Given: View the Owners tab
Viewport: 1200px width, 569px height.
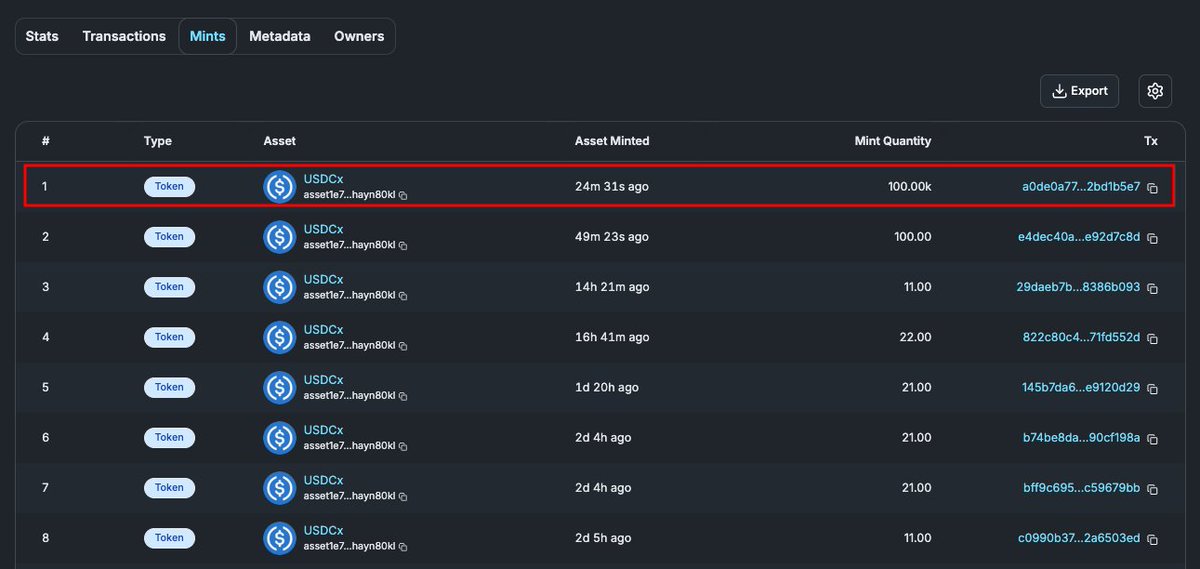Looking at the screenshot, I should pos(359,36).
